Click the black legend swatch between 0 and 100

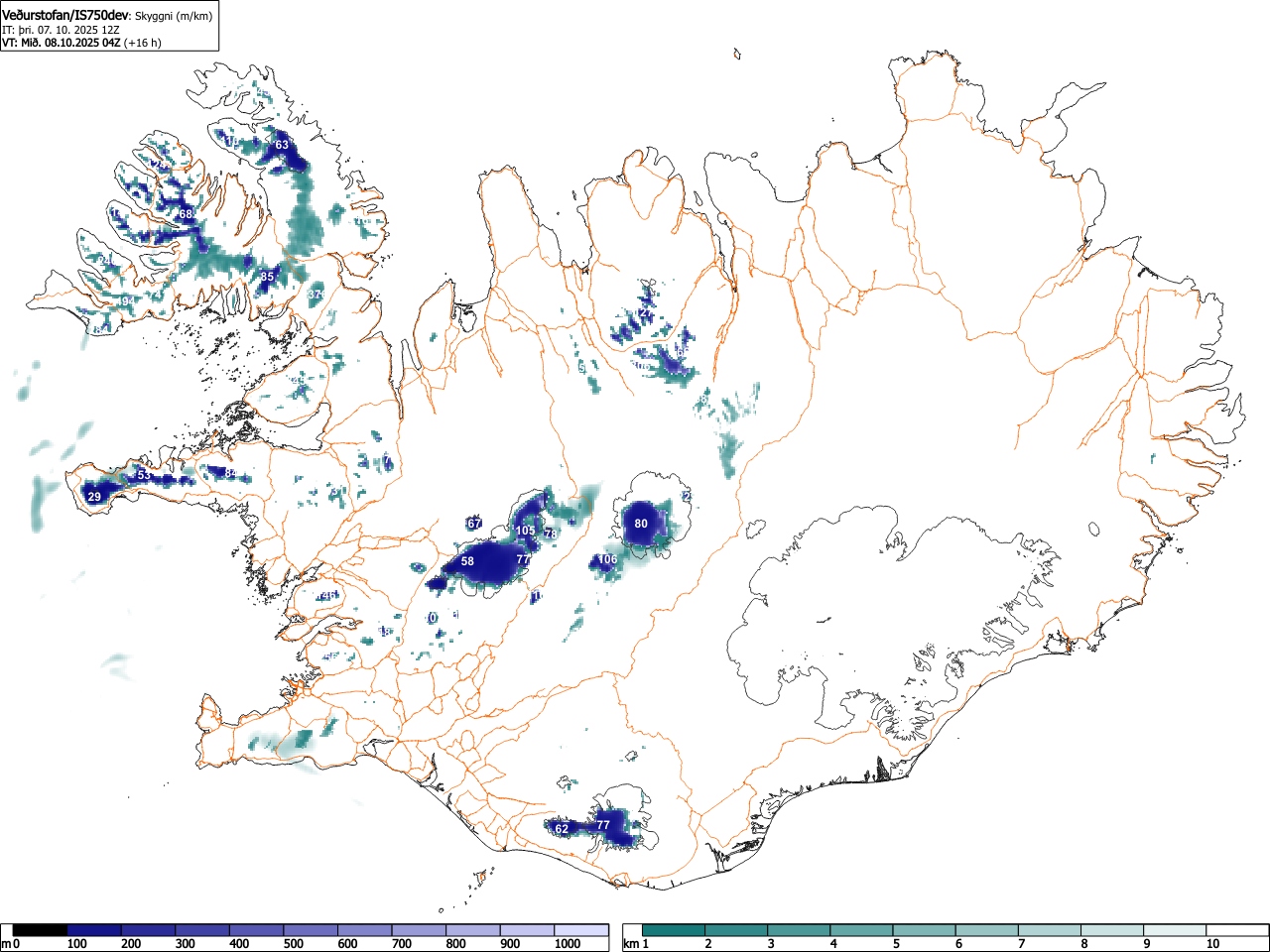[x=41, y=930]
